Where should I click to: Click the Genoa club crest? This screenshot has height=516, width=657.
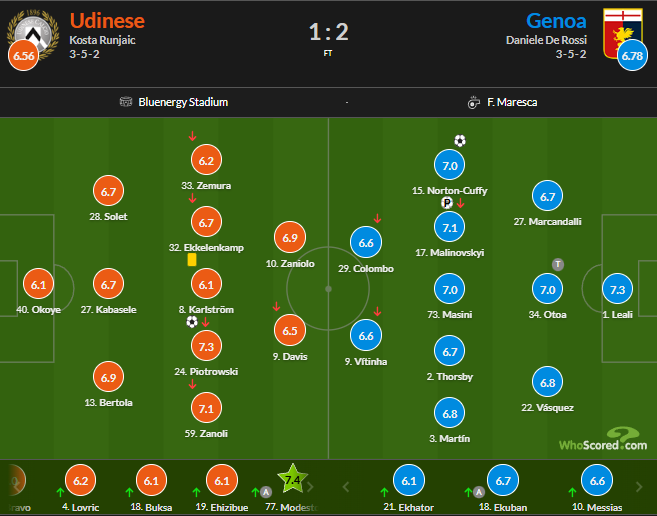pos(622,30)
